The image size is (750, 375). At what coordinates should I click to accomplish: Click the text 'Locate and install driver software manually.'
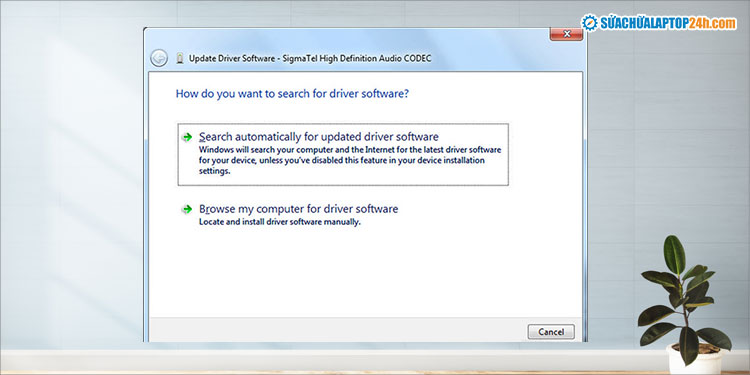(279, 222)
